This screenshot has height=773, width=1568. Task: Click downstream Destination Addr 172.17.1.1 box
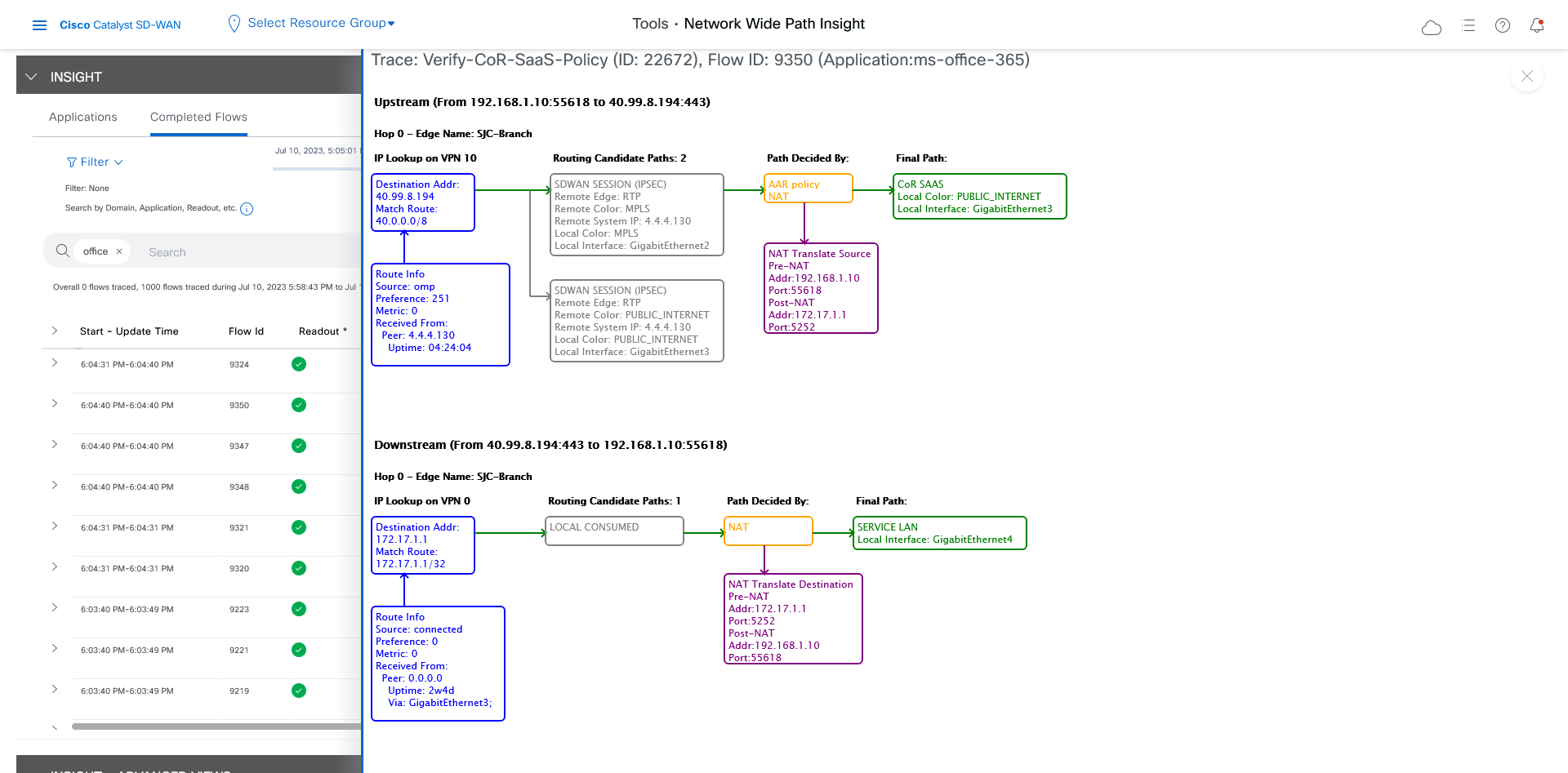[423, 545]
